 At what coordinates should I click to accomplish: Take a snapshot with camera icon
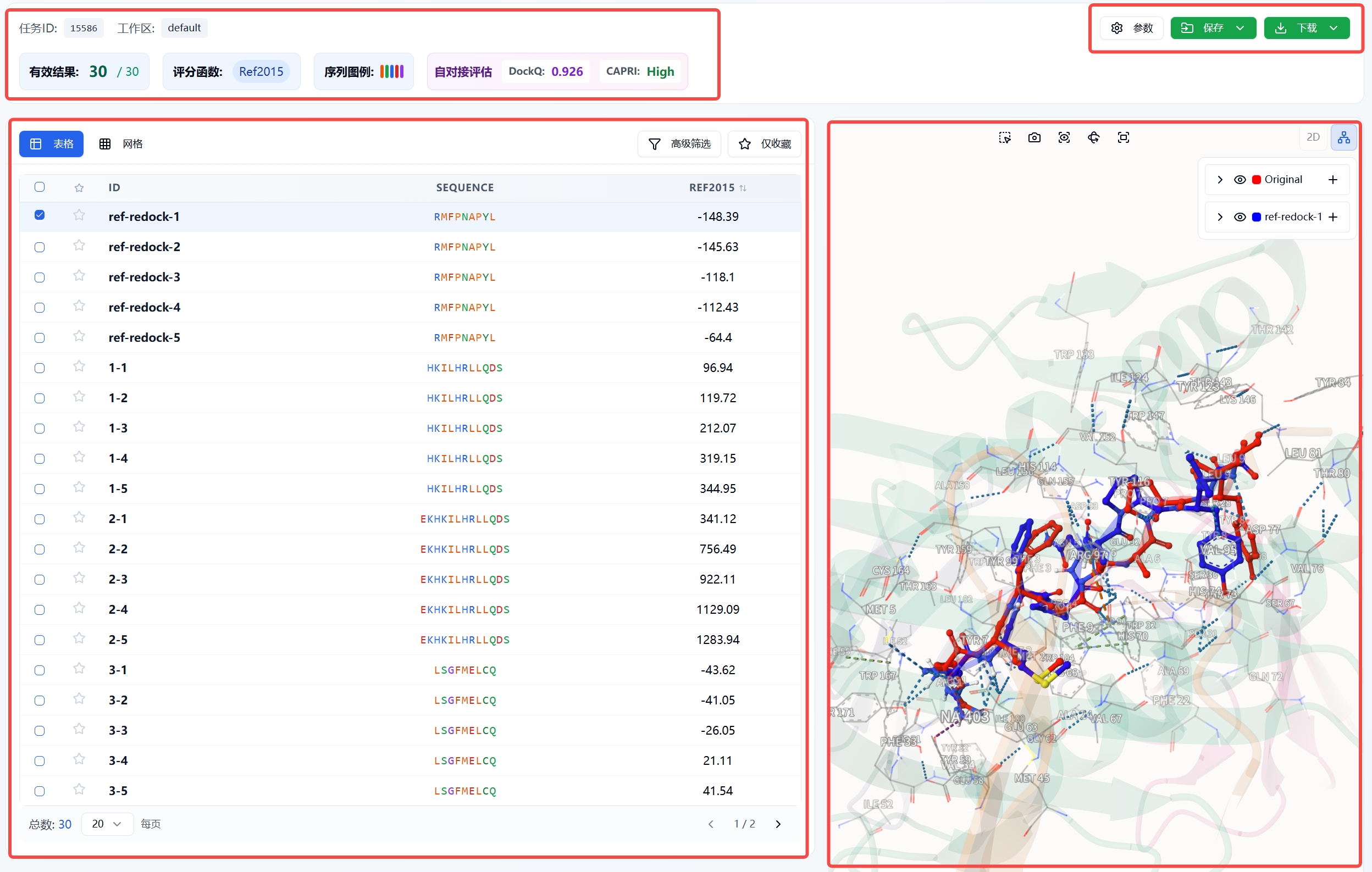1034,137
